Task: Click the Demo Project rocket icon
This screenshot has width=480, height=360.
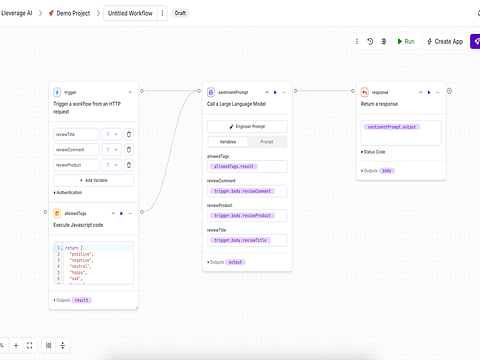Action: click(51, 13)
